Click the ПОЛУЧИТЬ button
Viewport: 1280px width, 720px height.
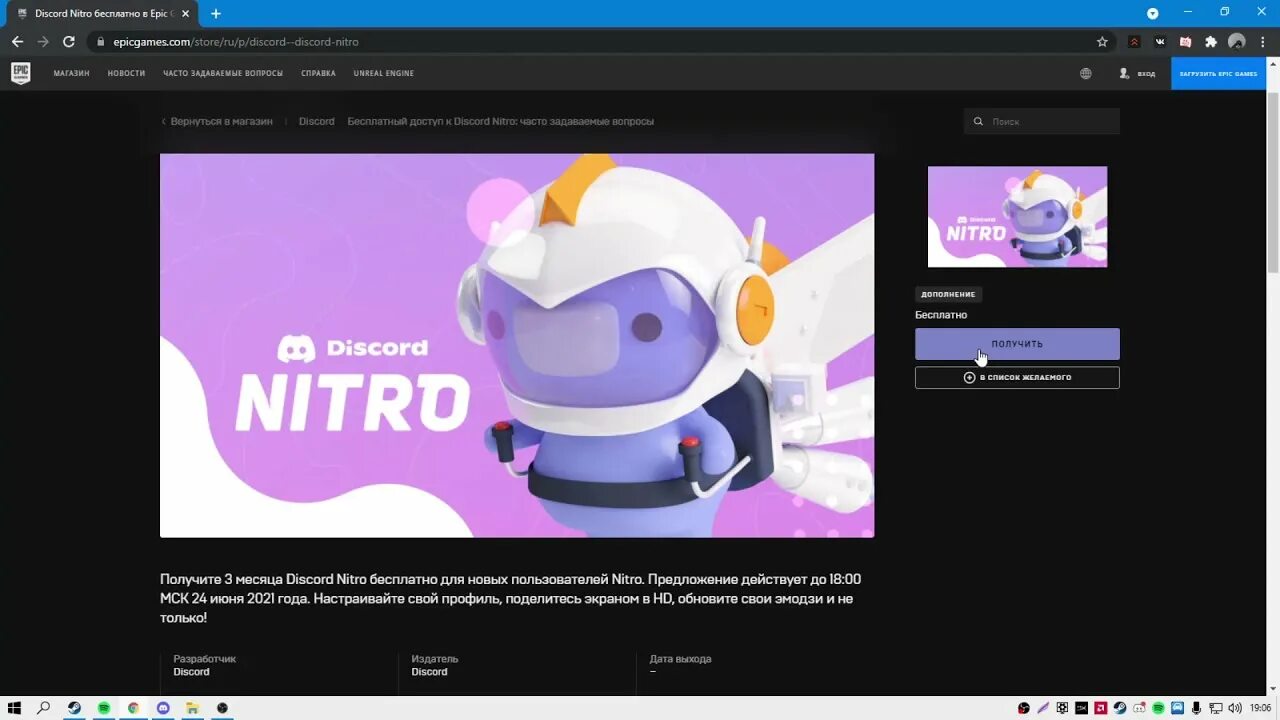click(1017, 344)
